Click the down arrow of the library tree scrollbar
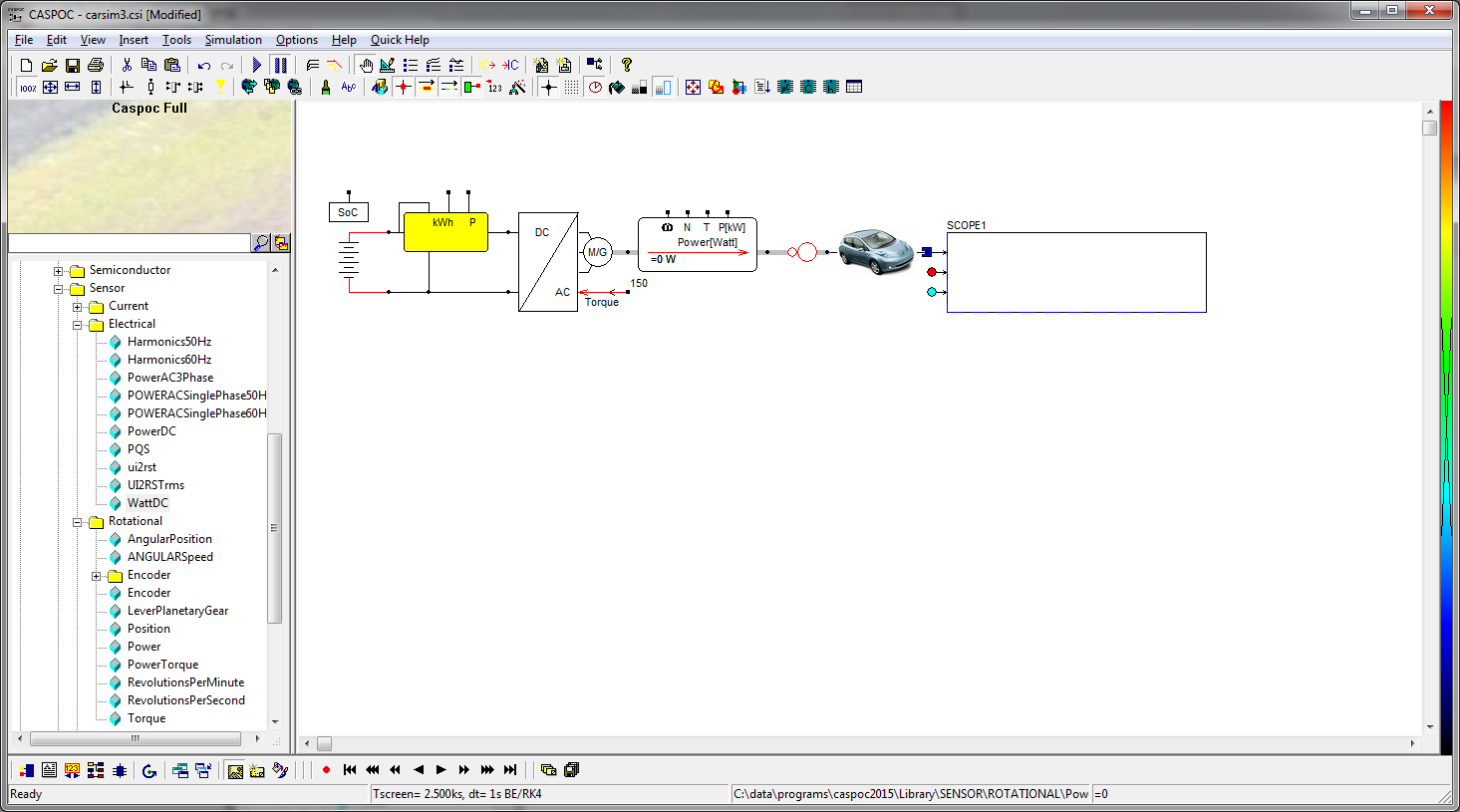Image resolution: width=1460 pixels, height=812 pixels. [275, 721]
